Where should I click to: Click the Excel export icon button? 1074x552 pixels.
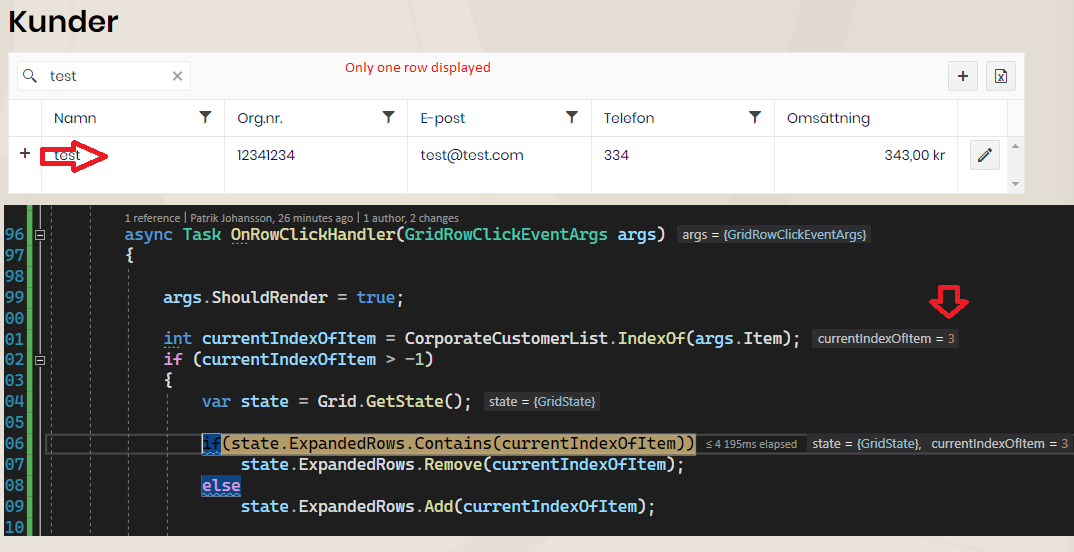click(1001, 76)
